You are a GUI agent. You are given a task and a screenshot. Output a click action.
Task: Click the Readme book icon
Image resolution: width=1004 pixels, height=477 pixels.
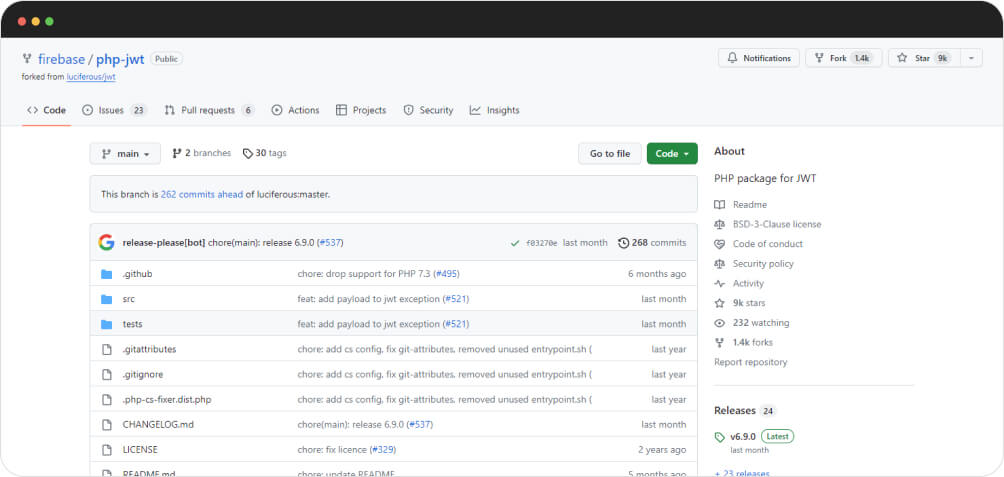(x=720, y=205)
